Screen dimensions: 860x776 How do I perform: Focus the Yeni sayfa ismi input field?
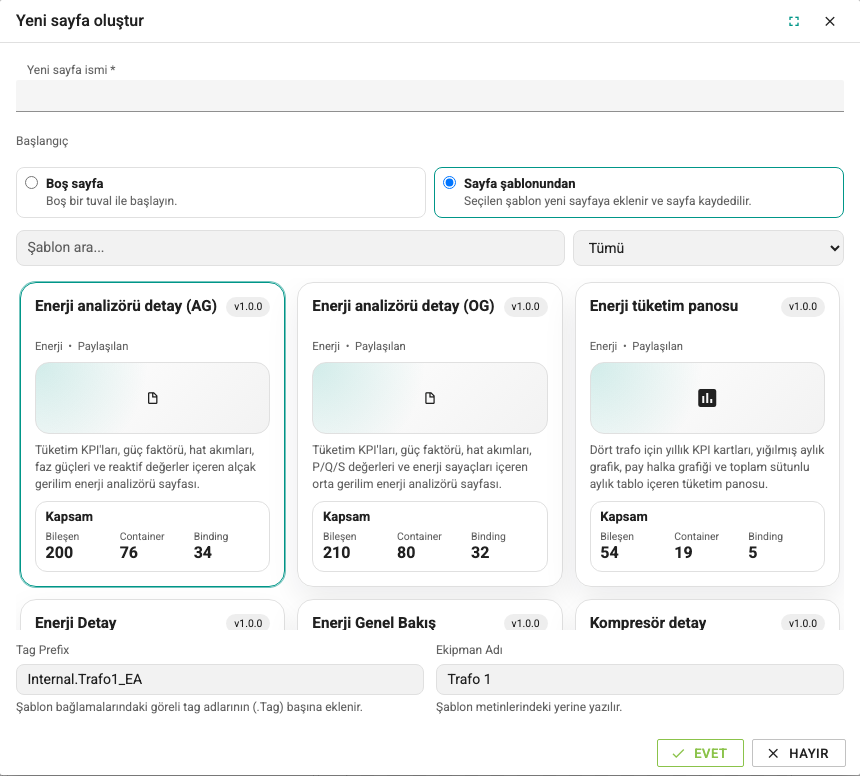click(430, 96)
